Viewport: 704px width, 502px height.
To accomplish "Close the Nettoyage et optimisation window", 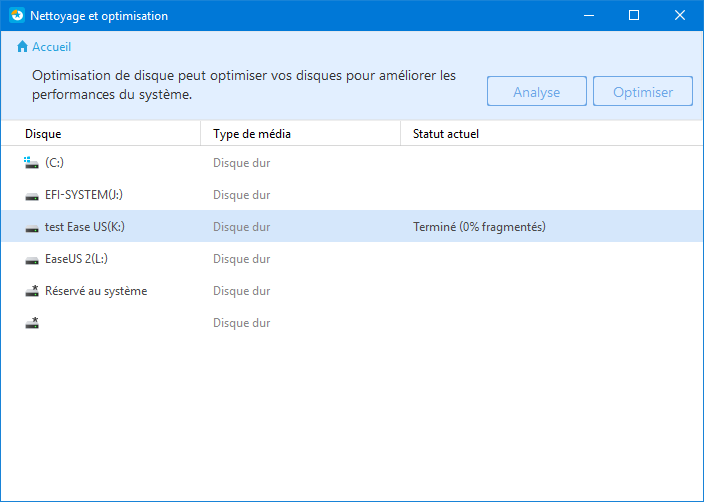I will (680, 15).
